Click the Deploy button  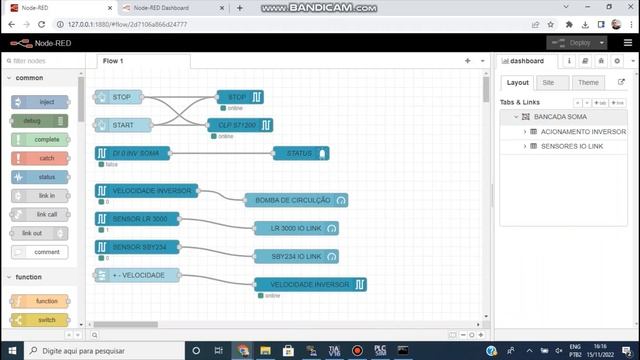(572, 43)
